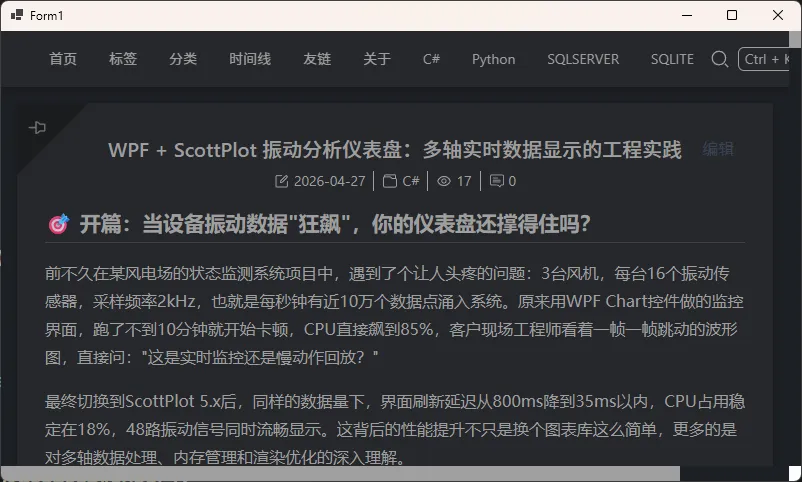Image resolution: width=802 pixels, height=482 pixels.
Task: Click the Ctrl + K search box
Action: point(764,59)
